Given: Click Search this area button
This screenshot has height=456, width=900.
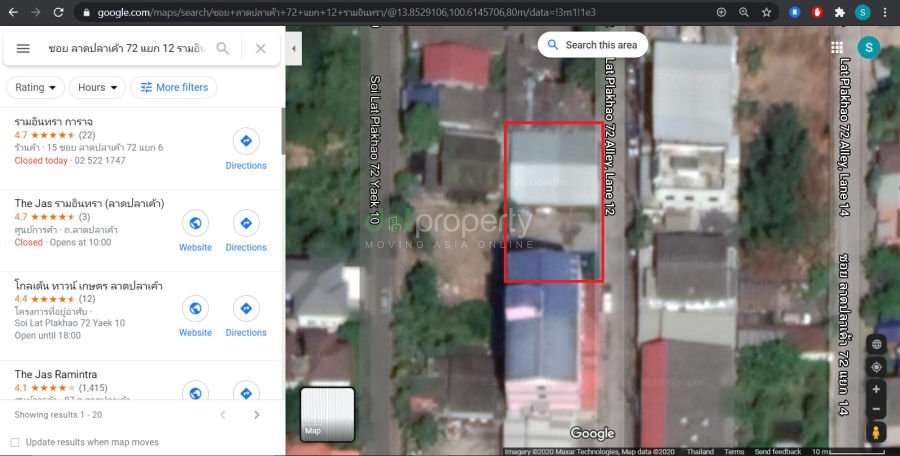Looking at the screenshot, I should tap(593, 45).
